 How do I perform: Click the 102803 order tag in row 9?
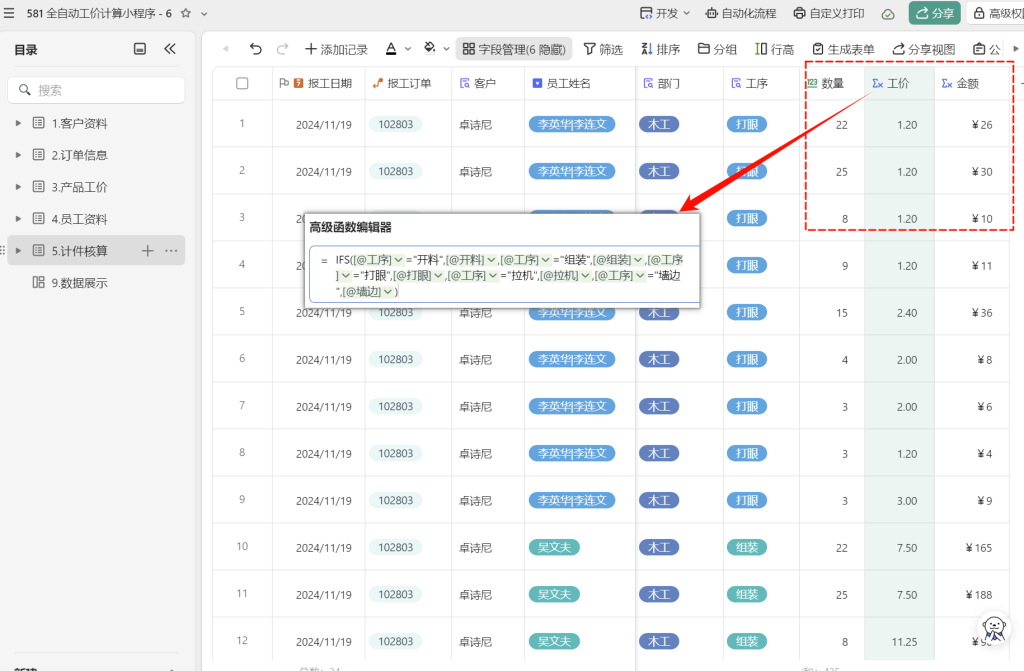click(x=395, y=500)
